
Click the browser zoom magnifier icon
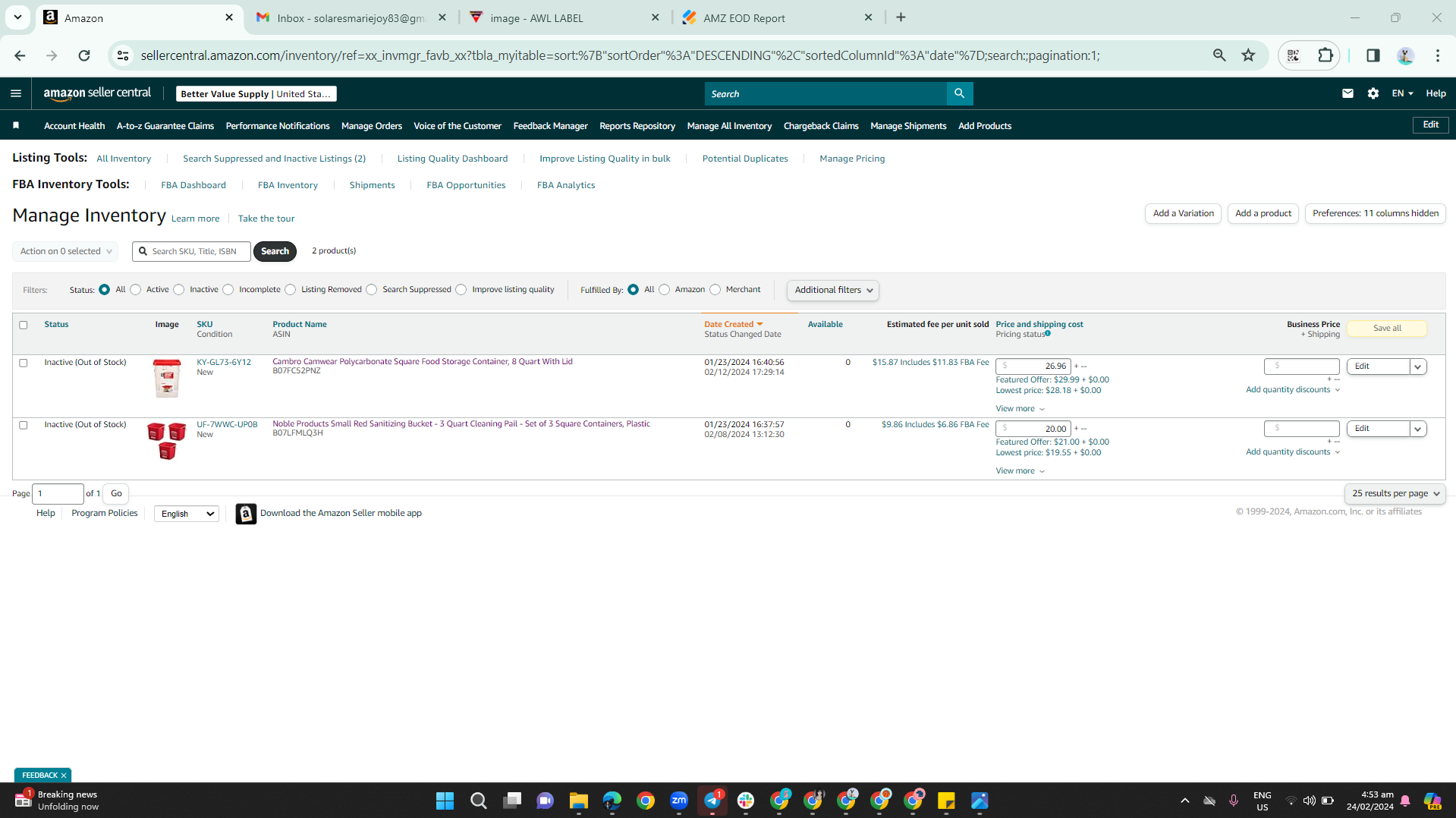click(1219, 55)
